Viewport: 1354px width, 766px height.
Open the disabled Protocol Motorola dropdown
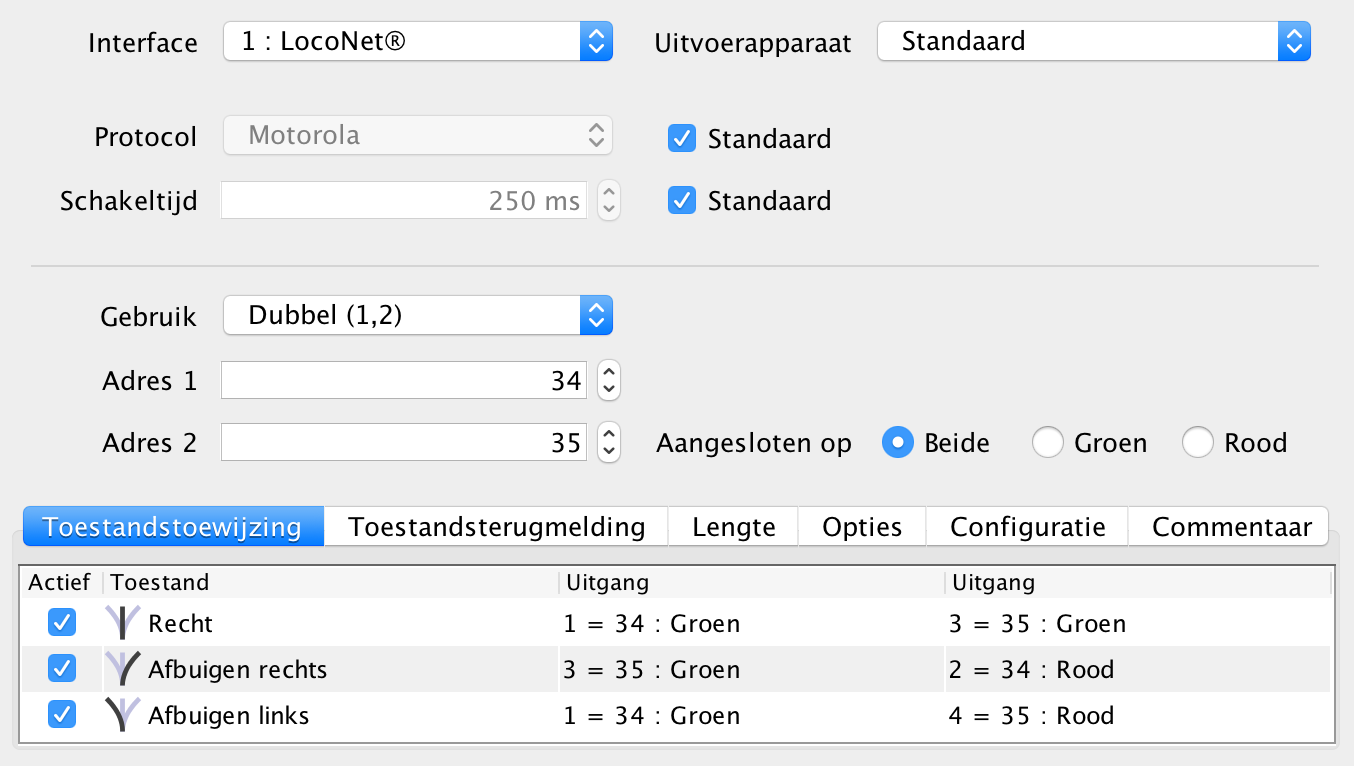418,135
